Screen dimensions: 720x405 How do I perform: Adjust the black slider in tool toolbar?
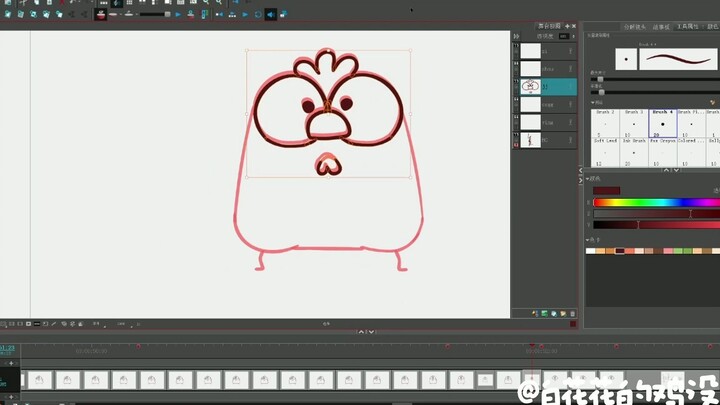click(155, 15)
